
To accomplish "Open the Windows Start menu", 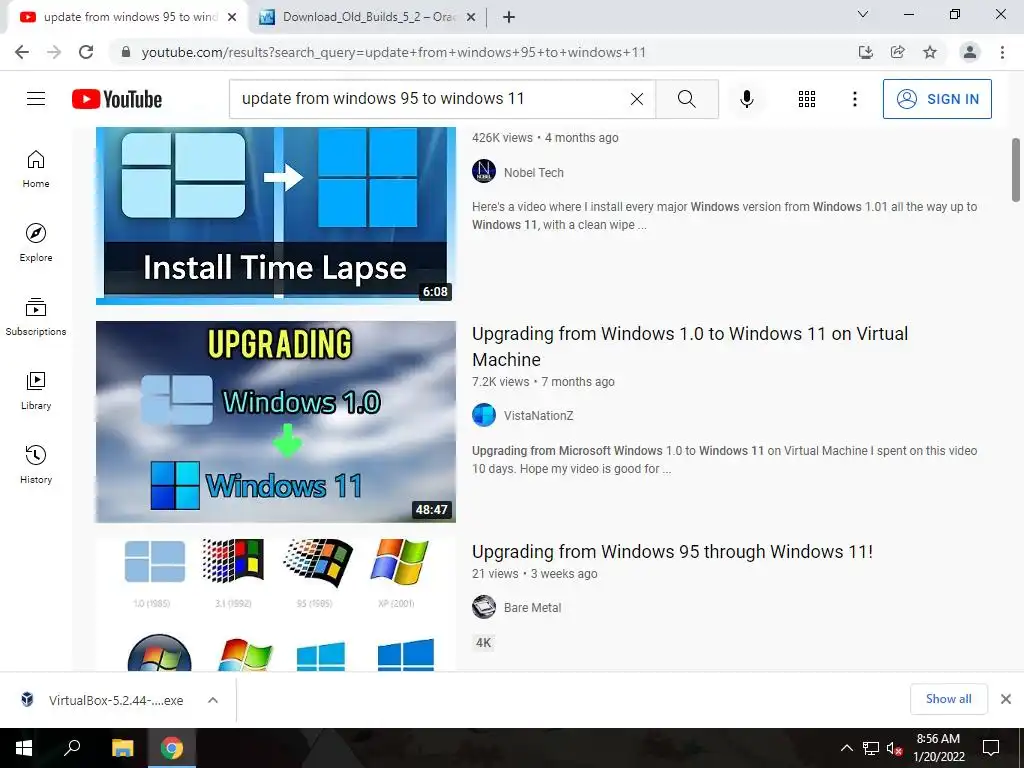I will click(x=24, y=748).
